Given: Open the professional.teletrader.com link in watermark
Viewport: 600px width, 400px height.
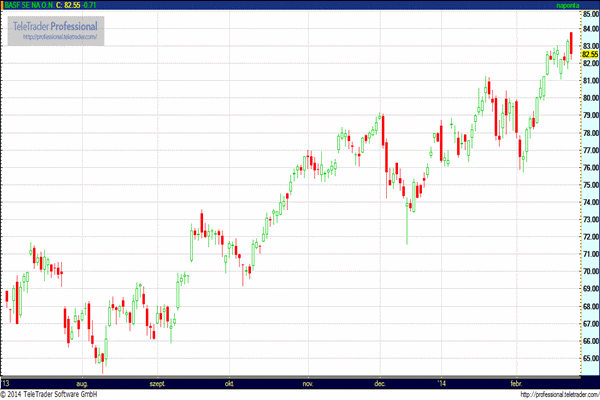Looking at the screenshot, I should (60, 37).
